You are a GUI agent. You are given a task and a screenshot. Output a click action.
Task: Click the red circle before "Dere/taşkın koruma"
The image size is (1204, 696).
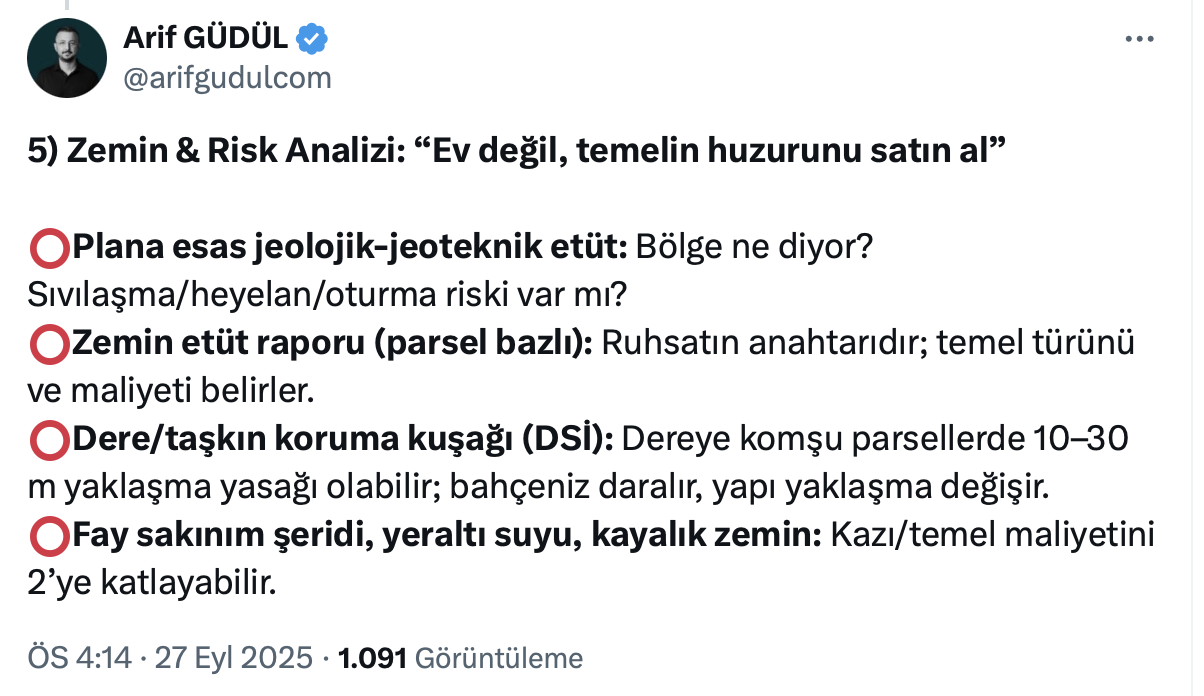[x=48, y=440]
